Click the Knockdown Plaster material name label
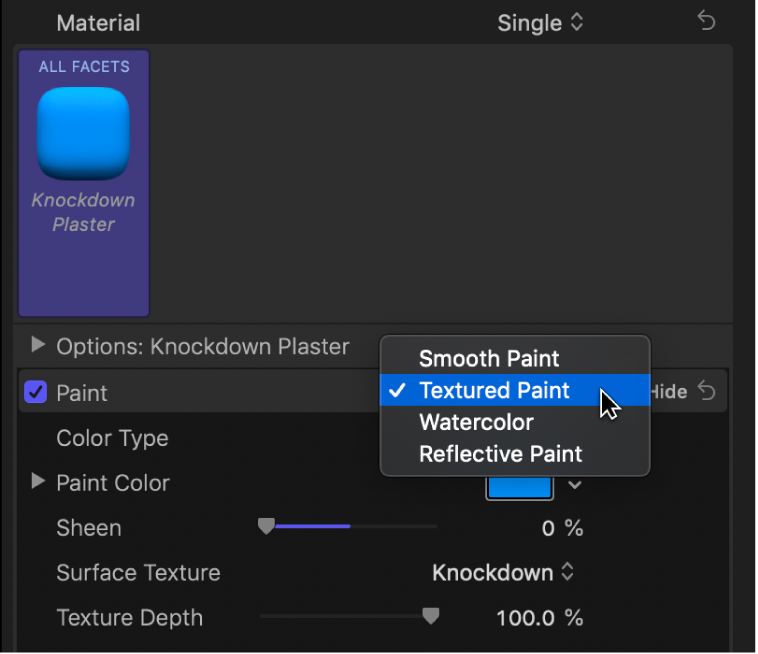Screen dimensions: 758x654 [84, 212]
